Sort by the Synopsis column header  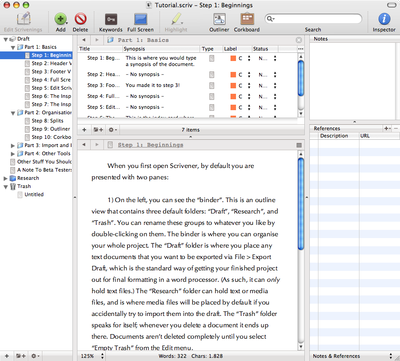coord(161,49)
